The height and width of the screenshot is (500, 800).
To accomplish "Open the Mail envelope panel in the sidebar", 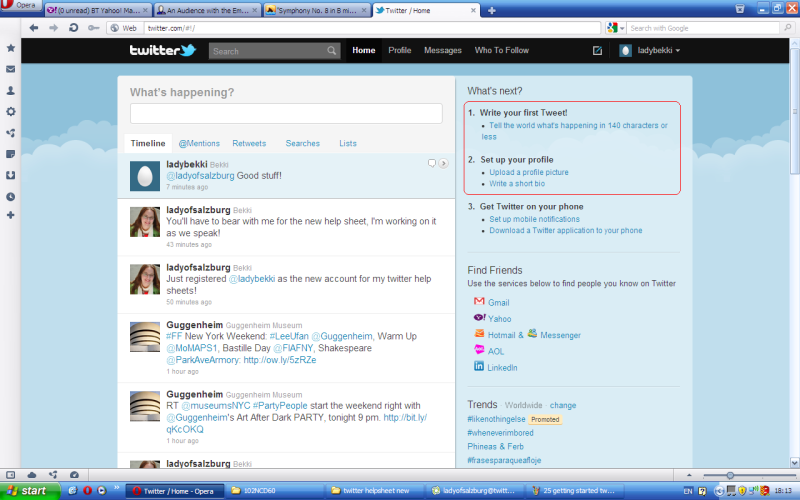I will (x=10, y=69).
